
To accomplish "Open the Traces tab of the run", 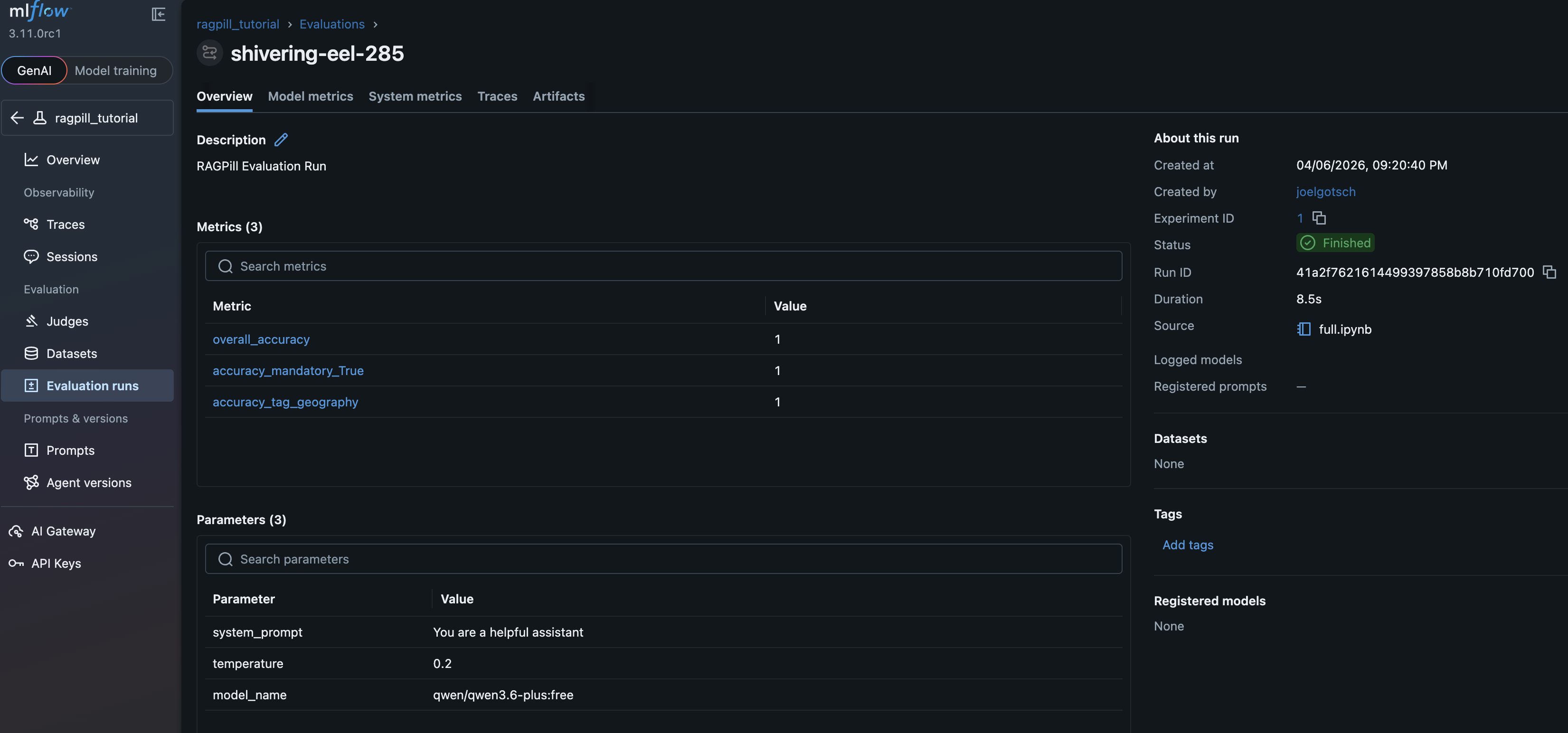I will pyautogui.click(x=497, y=96).
